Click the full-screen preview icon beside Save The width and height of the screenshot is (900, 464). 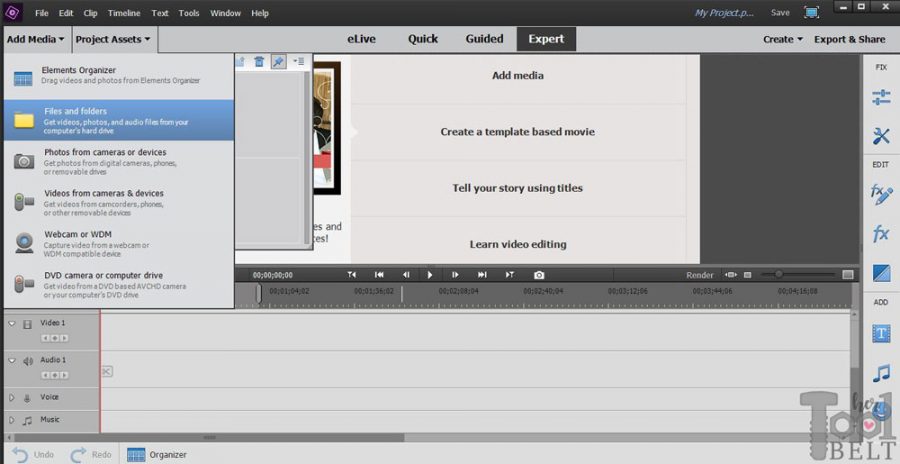[x=811, y=12]
